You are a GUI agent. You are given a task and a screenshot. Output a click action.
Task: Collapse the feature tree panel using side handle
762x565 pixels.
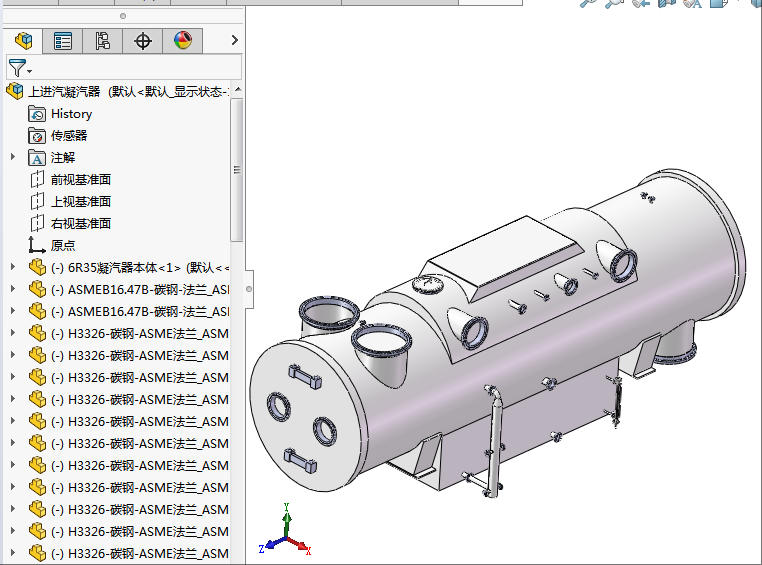[249, 289]
